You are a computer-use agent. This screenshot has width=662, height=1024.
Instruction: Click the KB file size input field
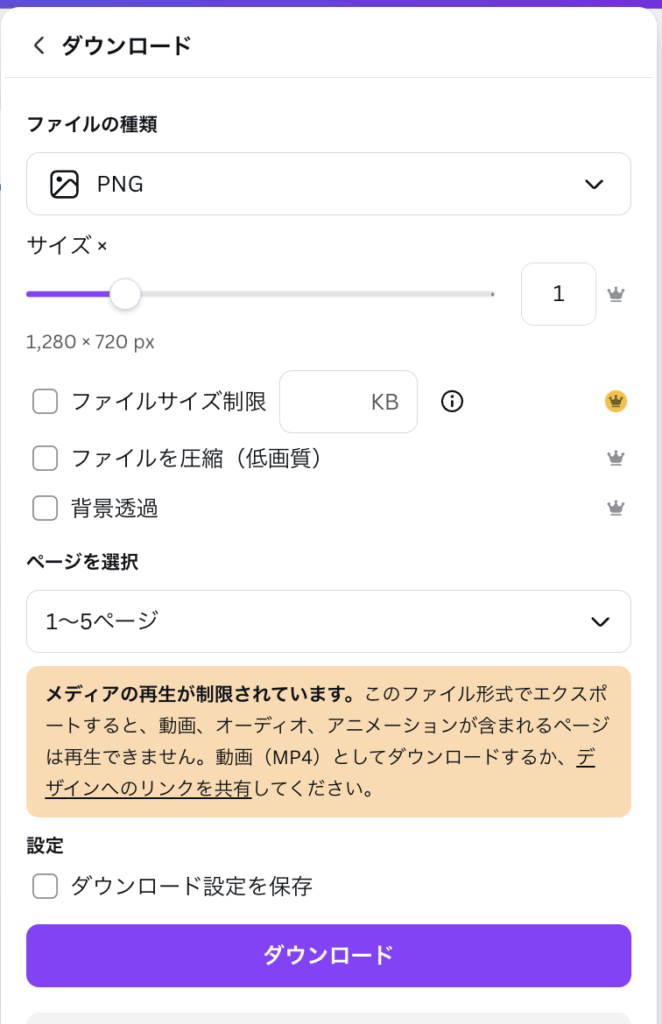tap(348, 402)
